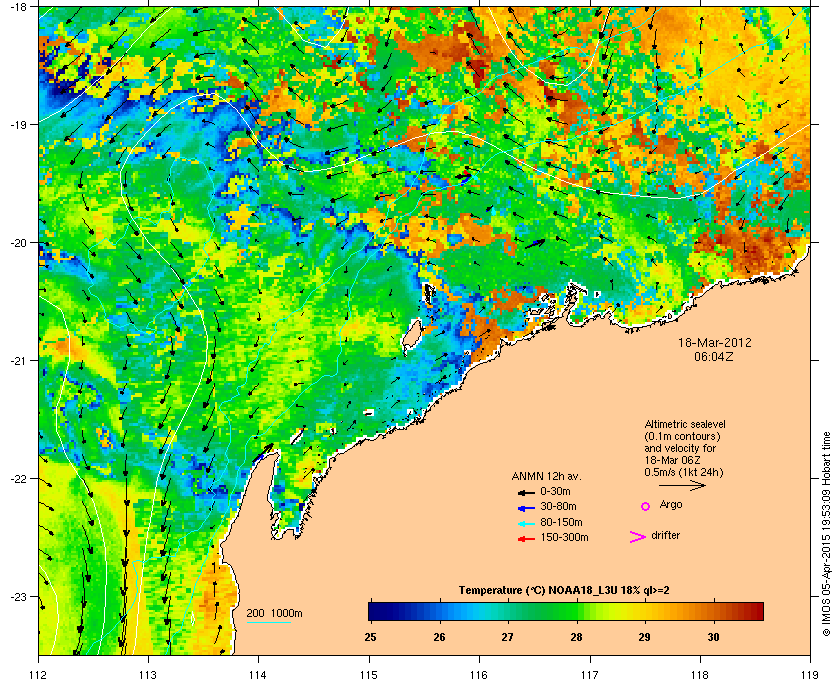Click the black 0-30m legend arrow
Image resolution: width=840 pixels, height=680 pixels.
(526, 492)
